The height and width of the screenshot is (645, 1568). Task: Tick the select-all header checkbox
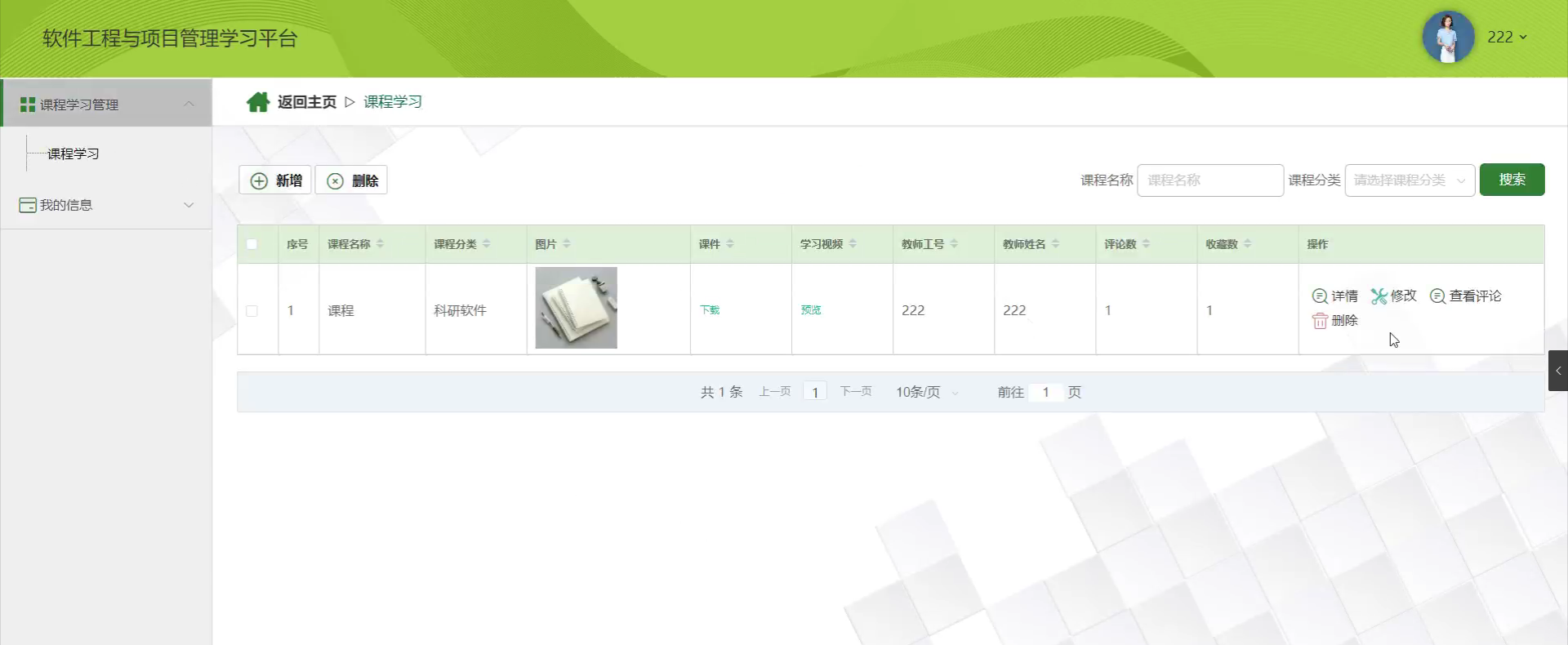(x=252, y=244)
